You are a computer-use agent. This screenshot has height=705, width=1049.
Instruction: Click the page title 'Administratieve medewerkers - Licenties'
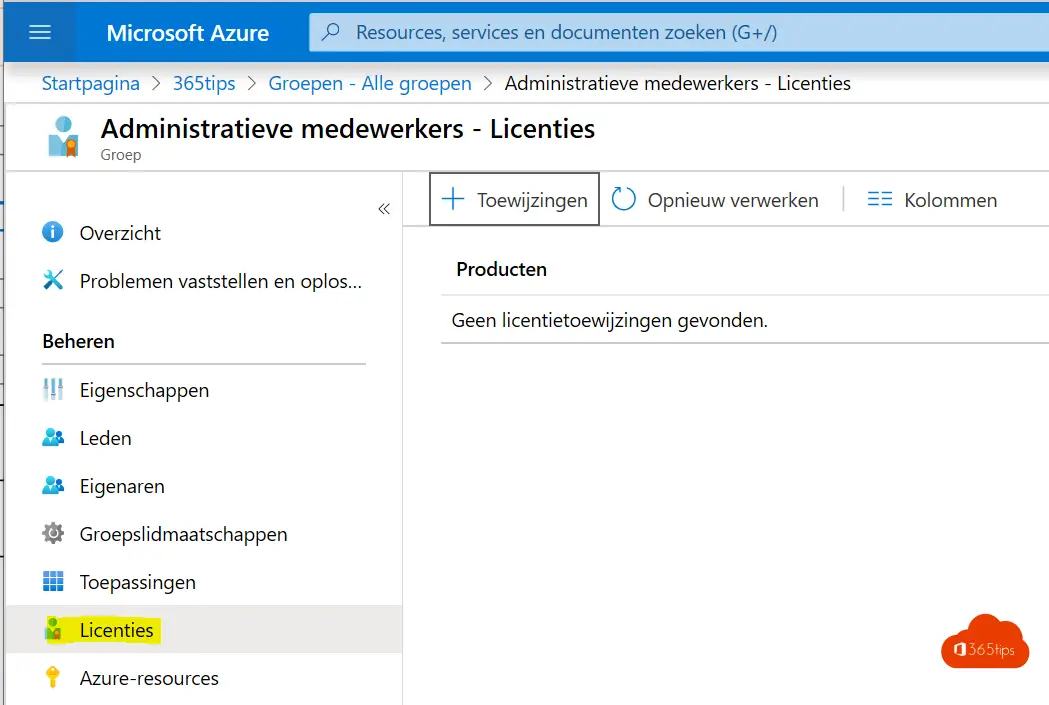[x=348, y=129]
